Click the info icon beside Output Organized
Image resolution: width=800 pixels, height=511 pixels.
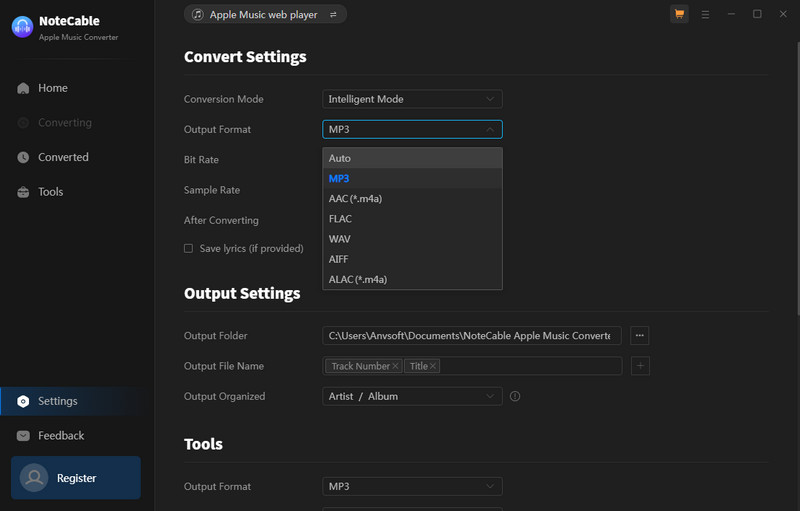(x=515, y=396)
